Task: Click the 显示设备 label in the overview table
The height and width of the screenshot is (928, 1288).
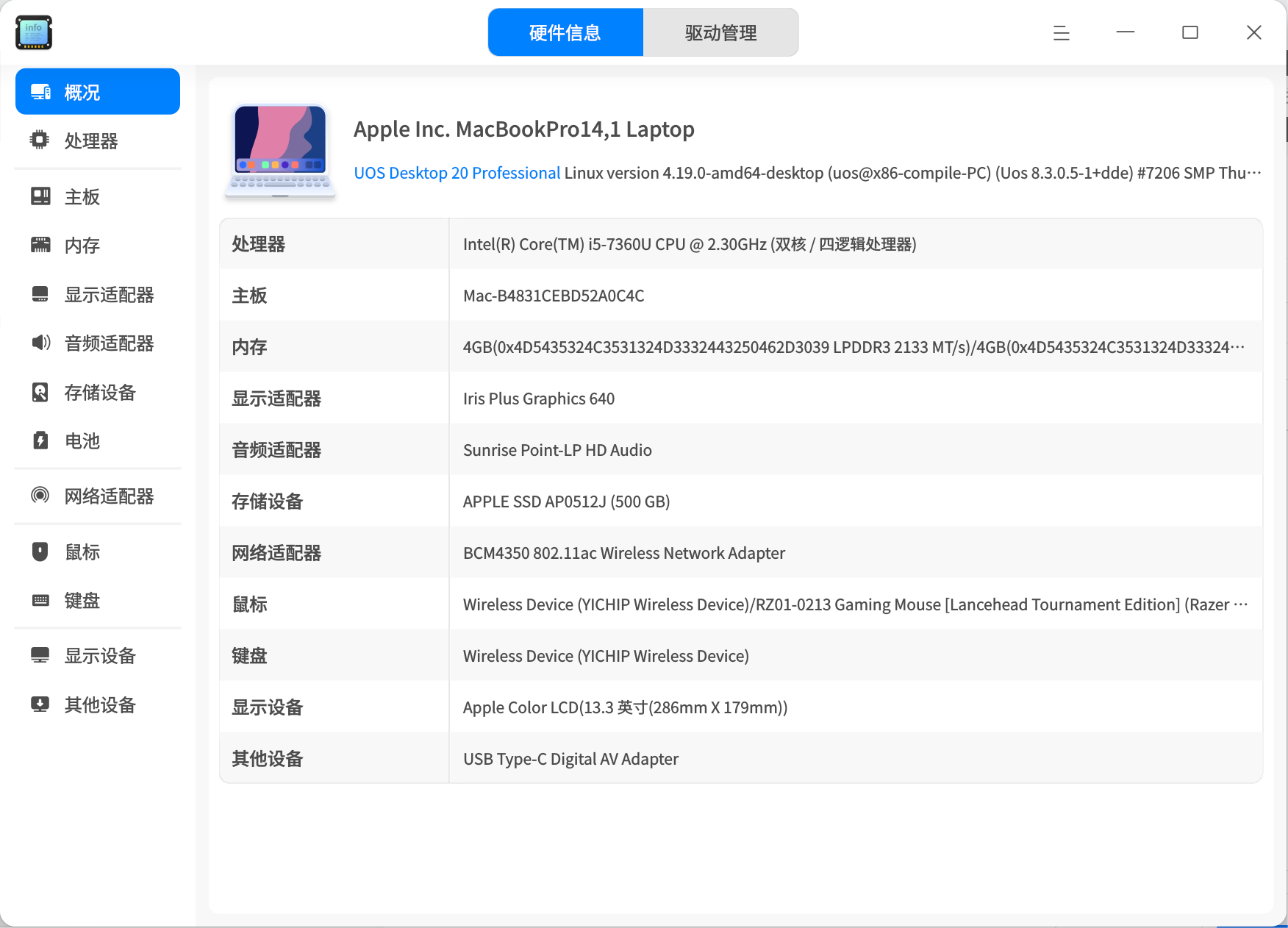Action: click(x=268, y=707)
